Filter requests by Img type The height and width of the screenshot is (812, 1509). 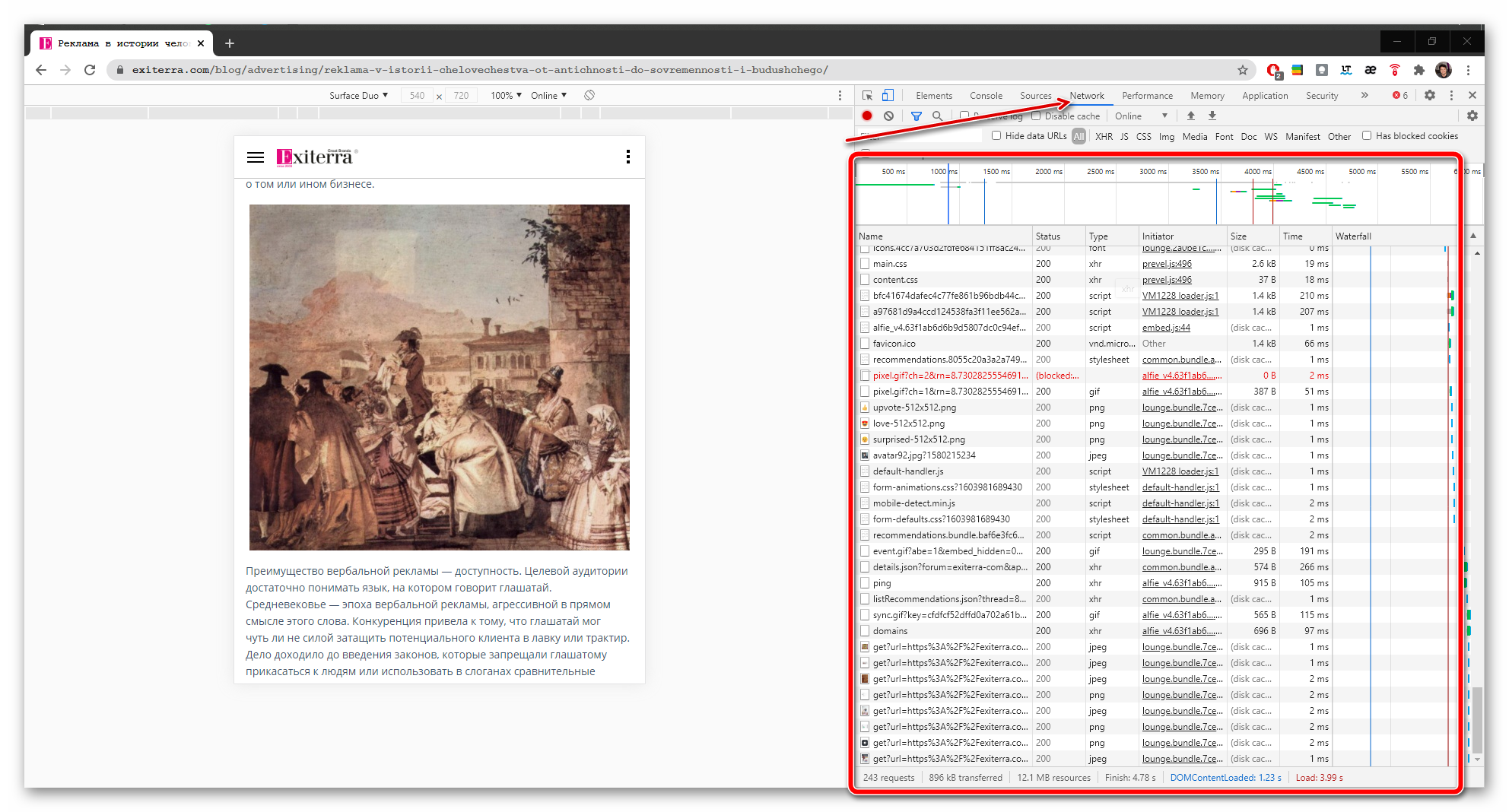1167,136
